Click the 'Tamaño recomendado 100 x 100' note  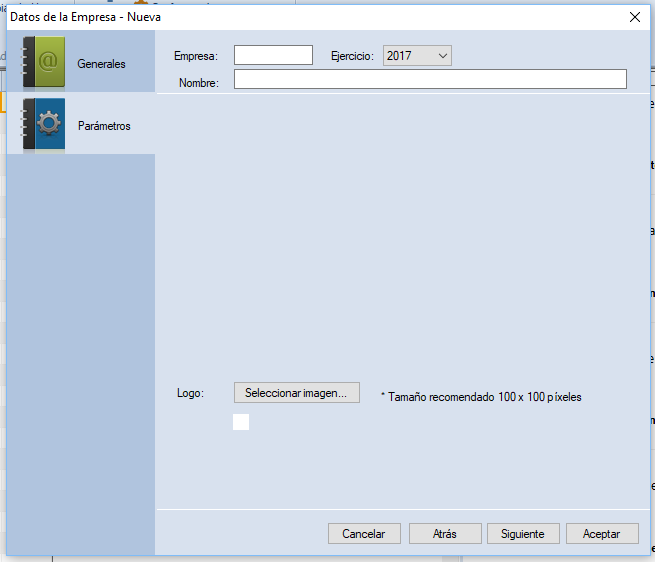click(481, 397)
